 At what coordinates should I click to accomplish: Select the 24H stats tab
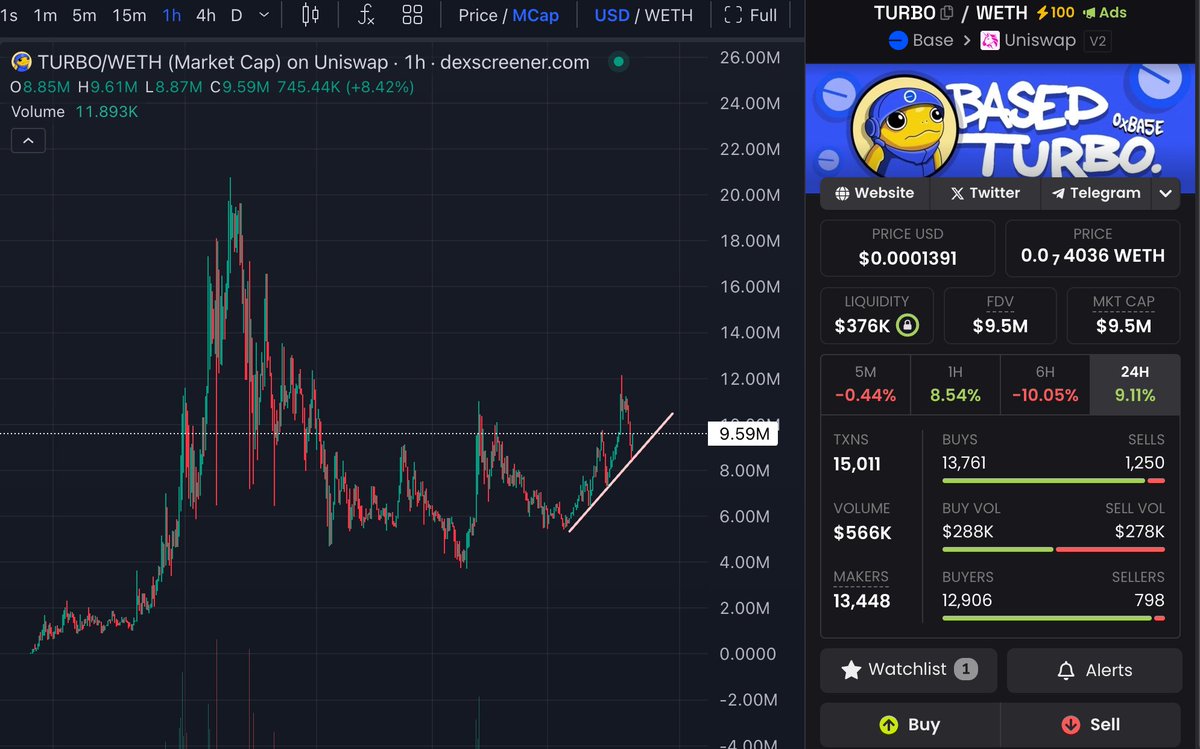tap(1135, 383)
